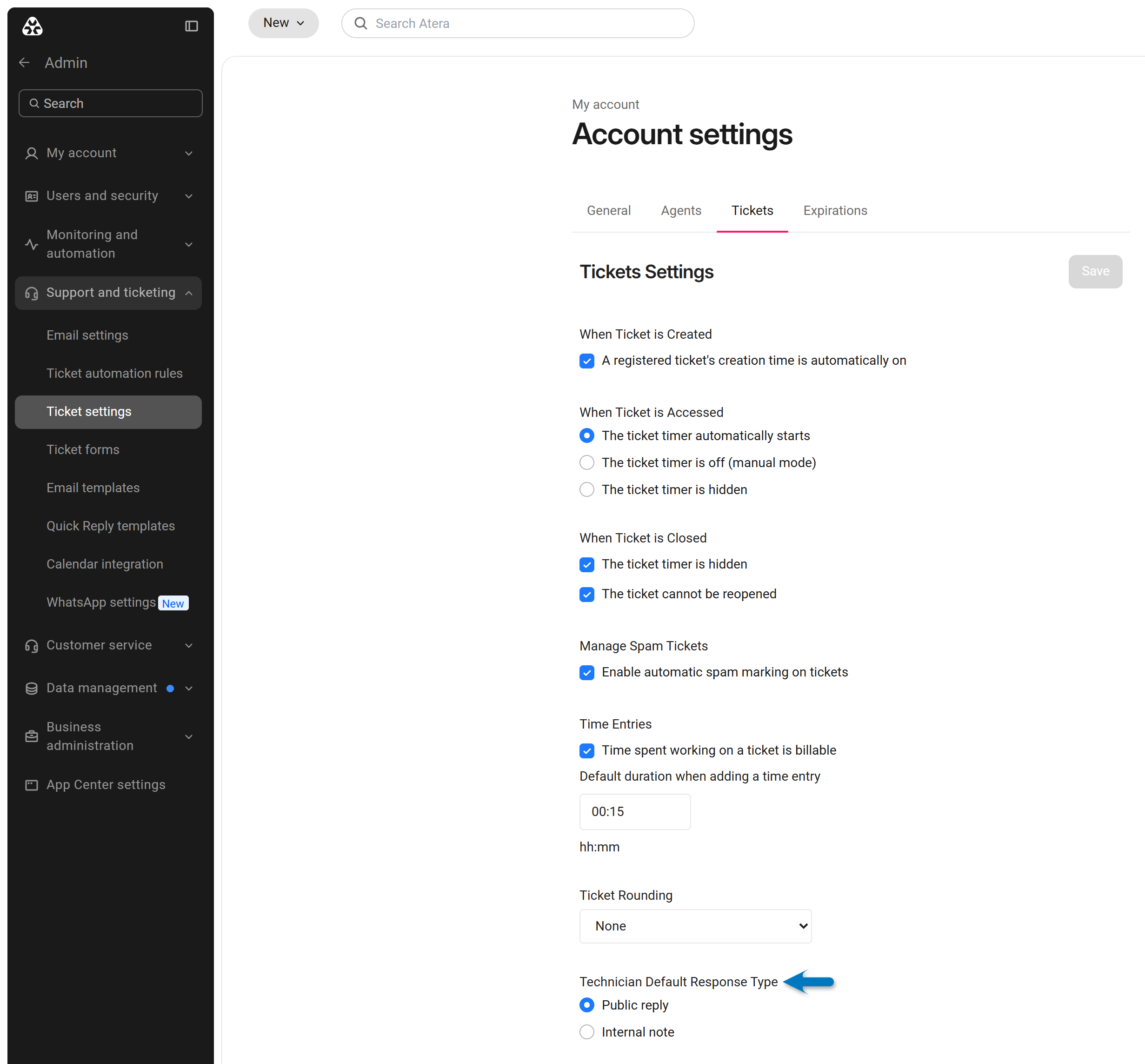Open the New dropdown button
The height and width of the screenshot is (1064, 1145).
tap(283, 23)
